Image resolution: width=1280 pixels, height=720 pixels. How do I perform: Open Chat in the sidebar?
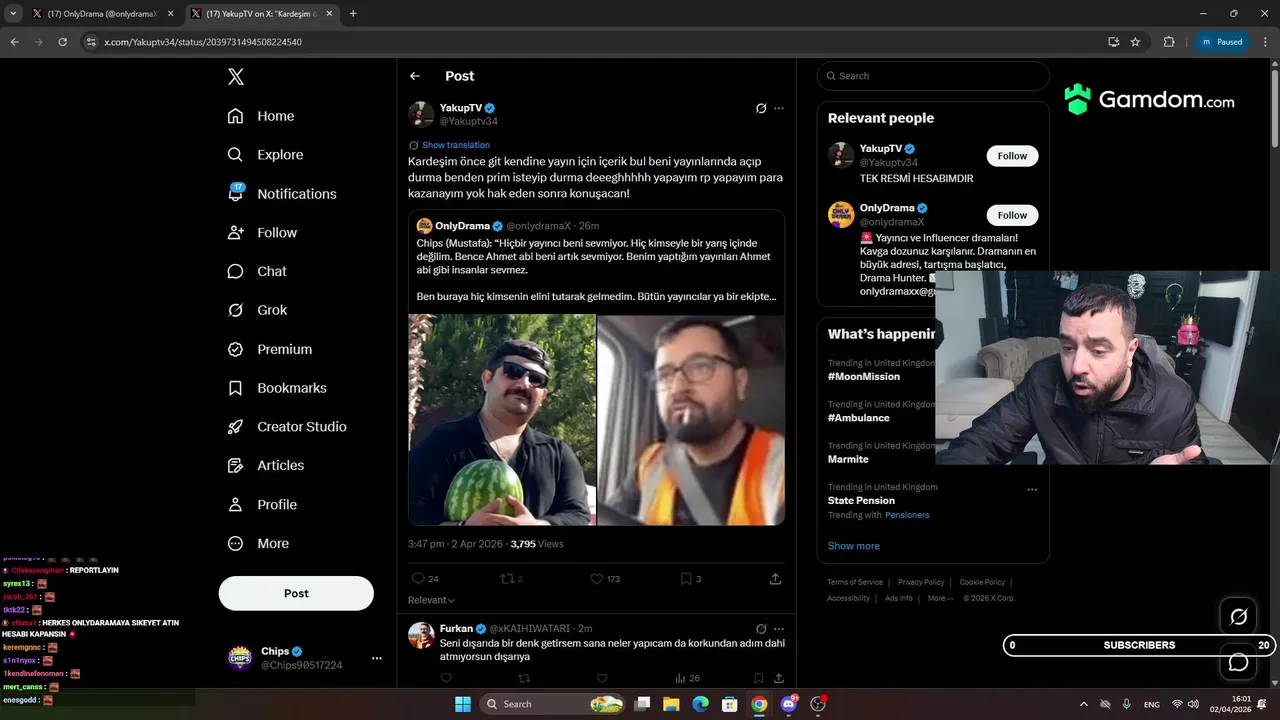pos(257,271)
